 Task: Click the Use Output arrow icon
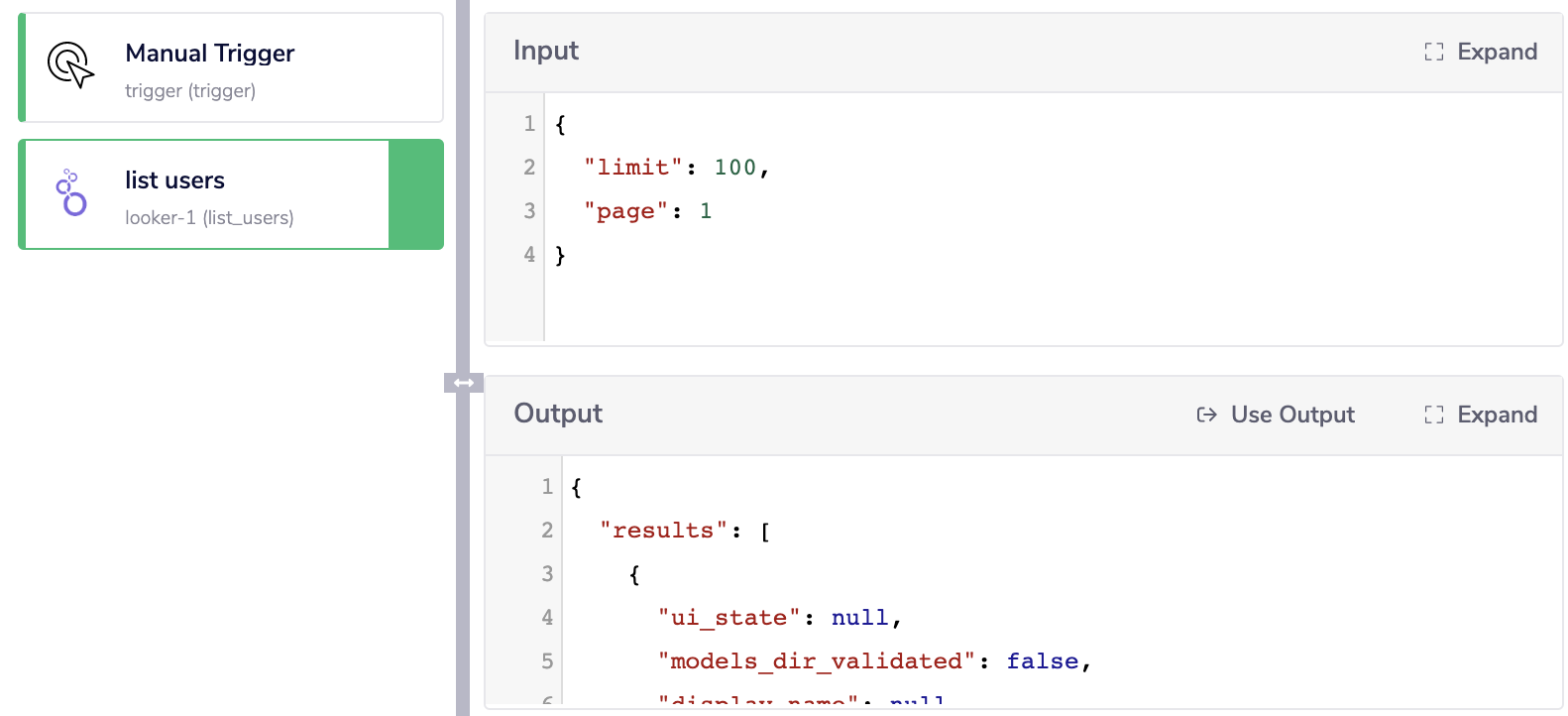tap(1206, 415)
